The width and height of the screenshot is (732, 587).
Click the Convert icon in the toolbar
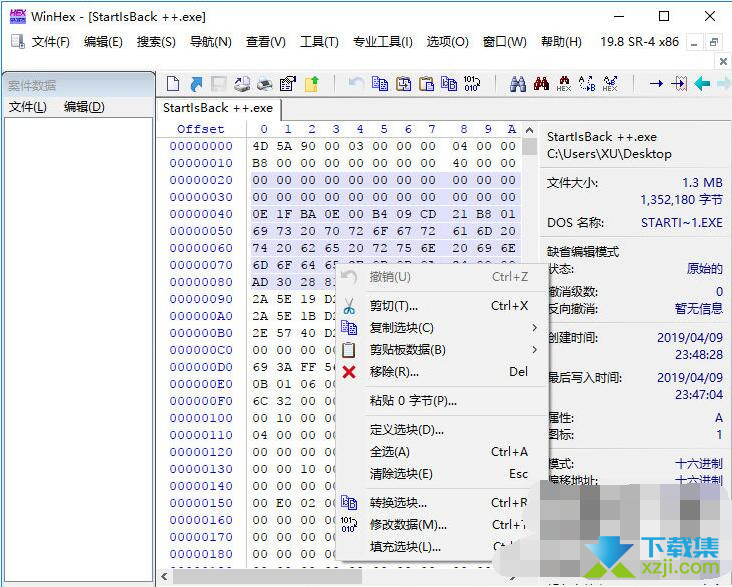(x=449, y=84)
